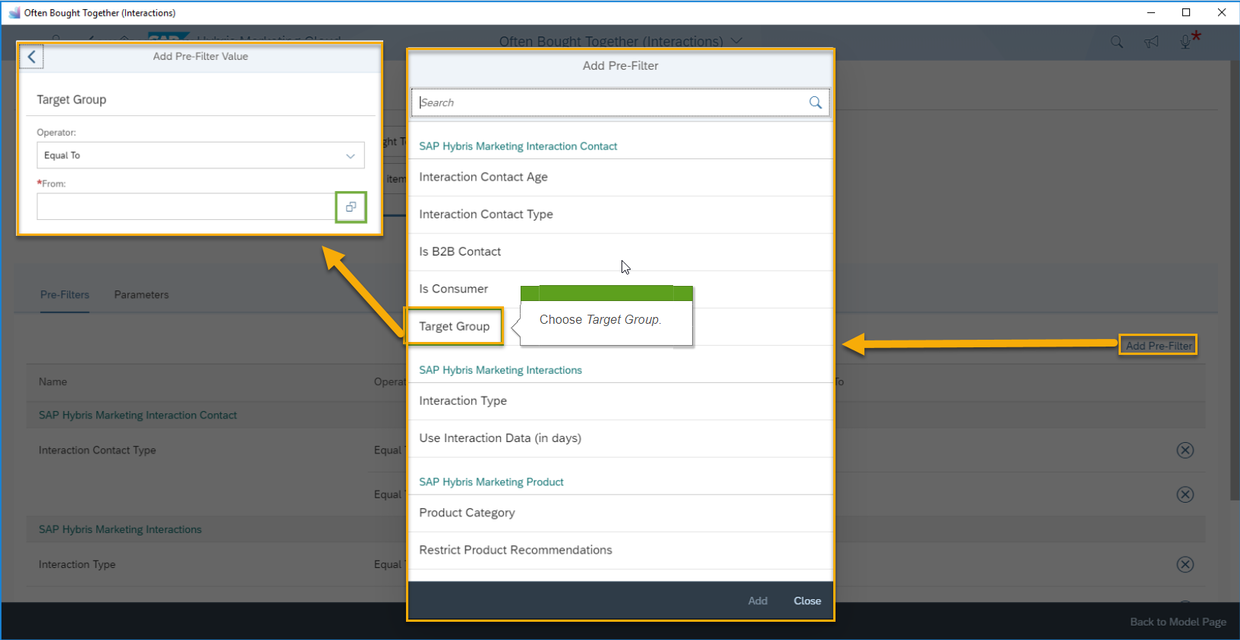Open value help icon beside From field

pos(351,207)
